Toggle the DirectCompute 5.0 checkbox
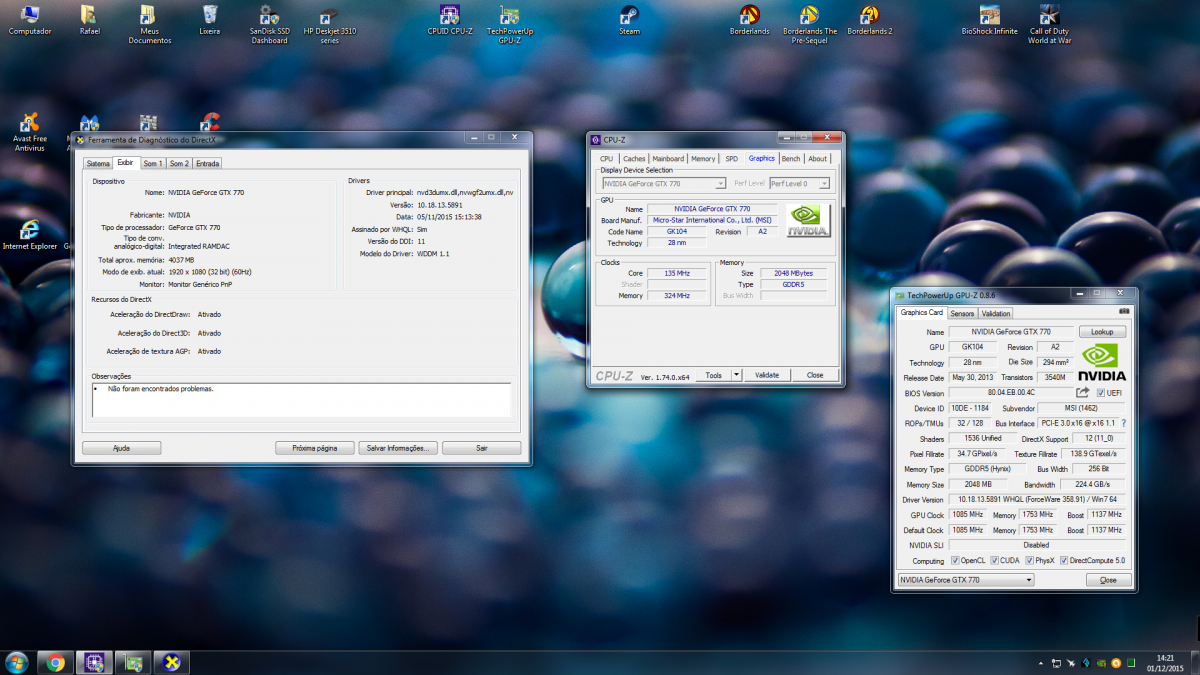The width and height of the screenshot is (1200, 675). (x=1064, y=560)
